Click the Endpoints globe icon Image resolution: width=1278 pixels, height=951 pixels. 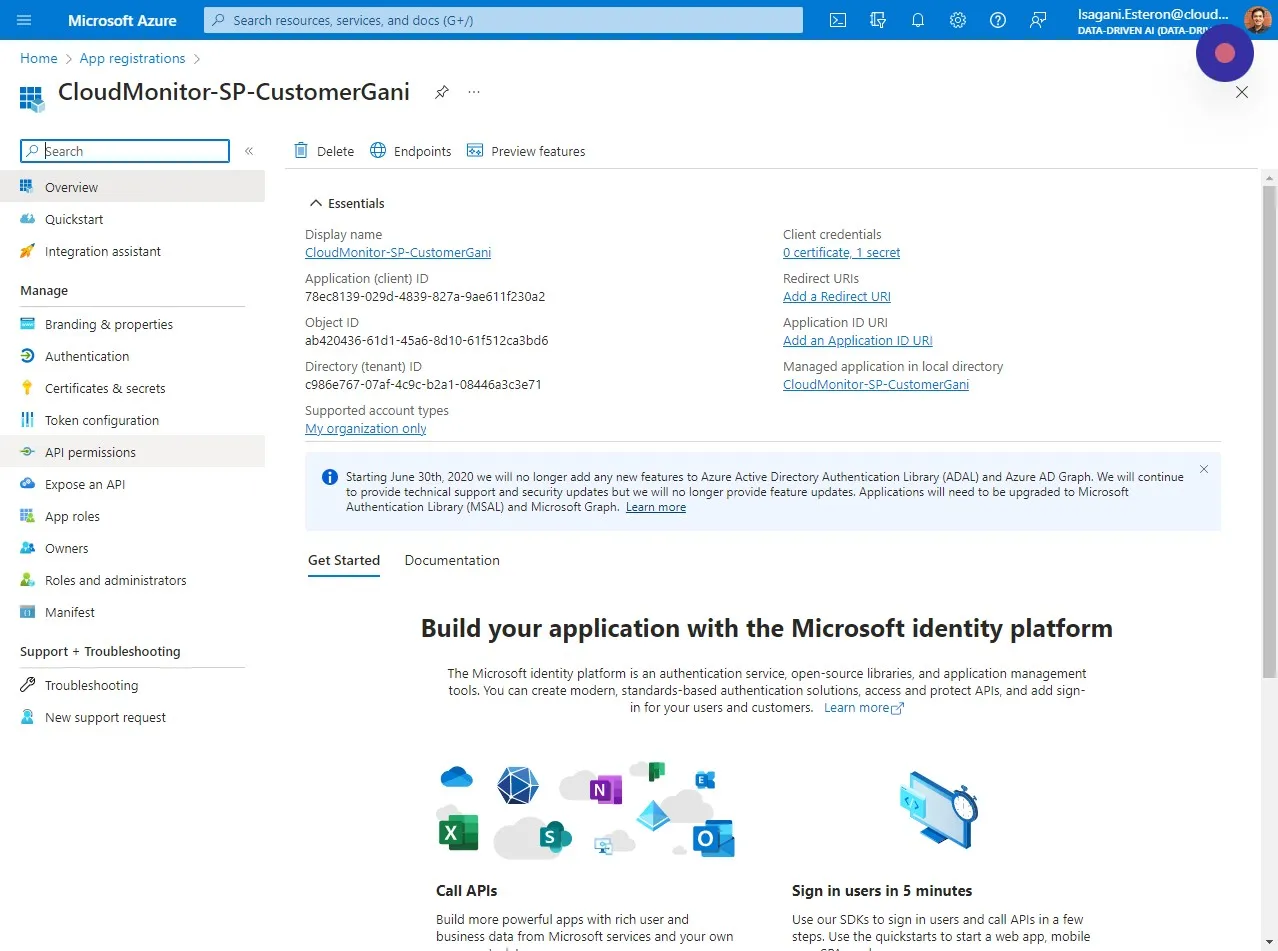(378, 151)
